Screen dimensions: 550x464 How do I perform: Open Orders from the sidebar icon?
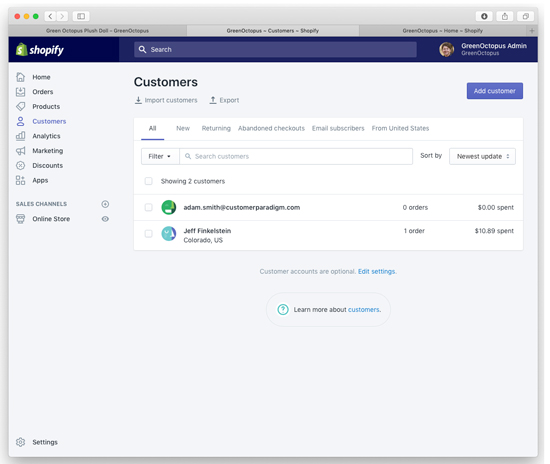tap(20, 92)
